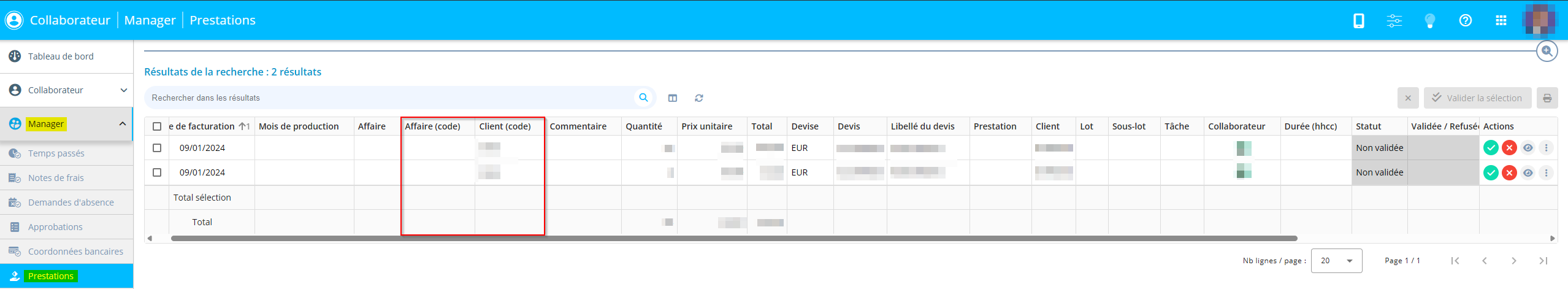
Task: Tick the checkbox of the first row
Action: click(157, 148)
